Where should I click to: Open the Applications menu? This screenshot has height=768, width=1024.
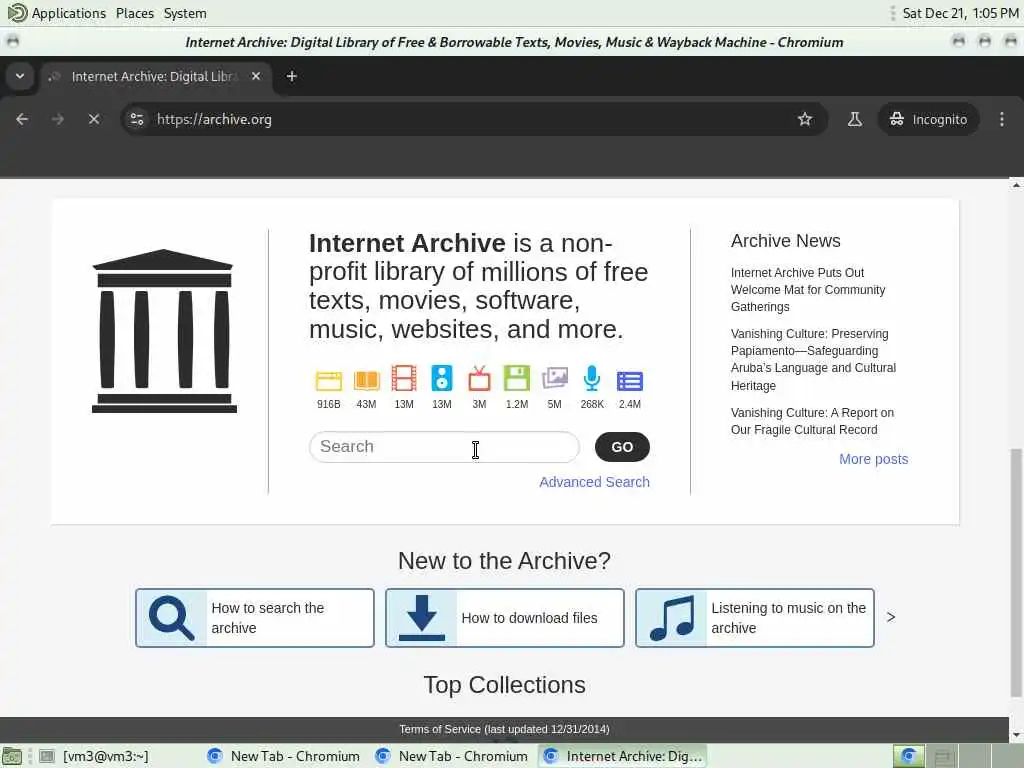click(56, 13)
